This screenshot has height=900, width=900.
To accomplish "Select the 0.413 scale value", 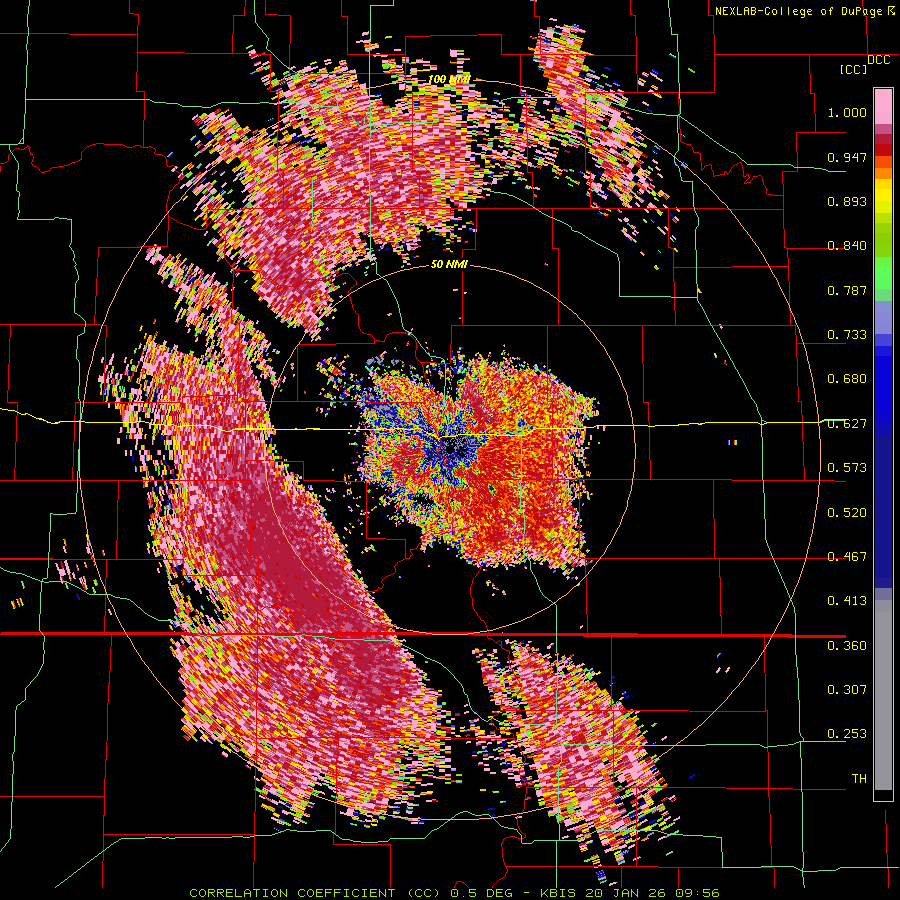I will pos(847,601).
